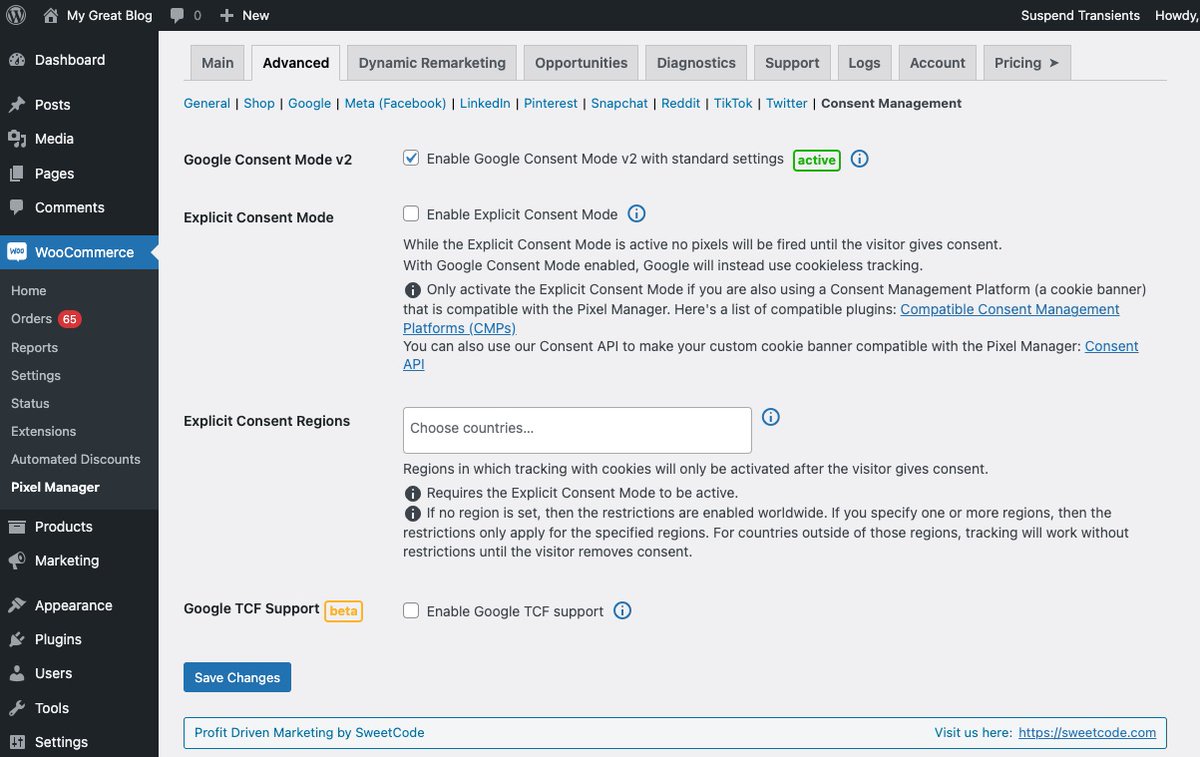The width and height of the screenshot is (1200, 757).
Task: Open the Shop subsection link
Action: 259,103
